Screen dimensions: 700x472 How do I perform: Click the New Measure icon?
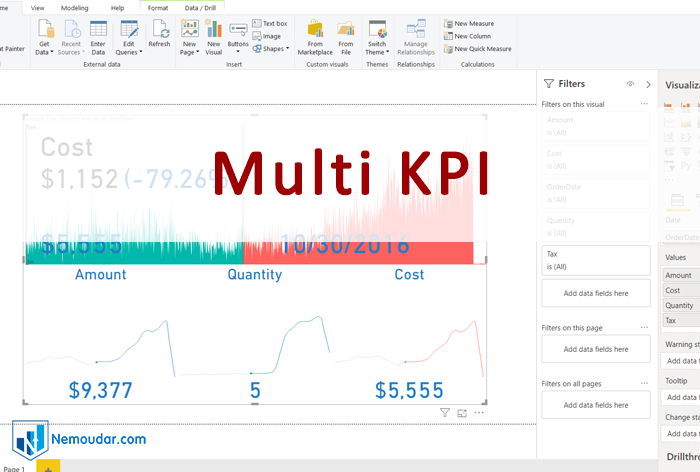tap(447, 23)
